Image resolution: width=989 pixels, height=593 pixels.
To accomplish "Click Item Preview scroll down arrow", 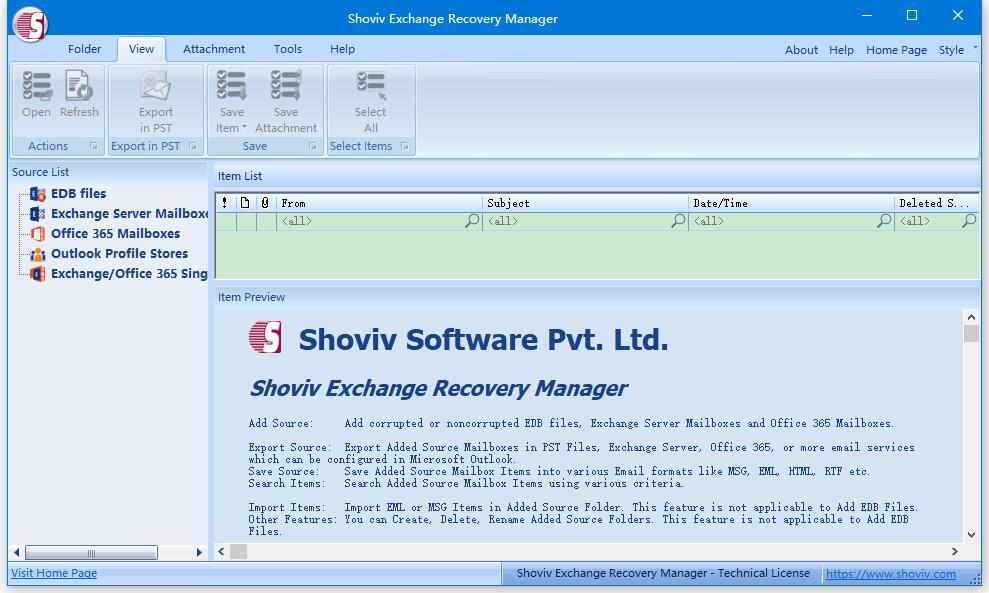I will (x=971, y=534).
